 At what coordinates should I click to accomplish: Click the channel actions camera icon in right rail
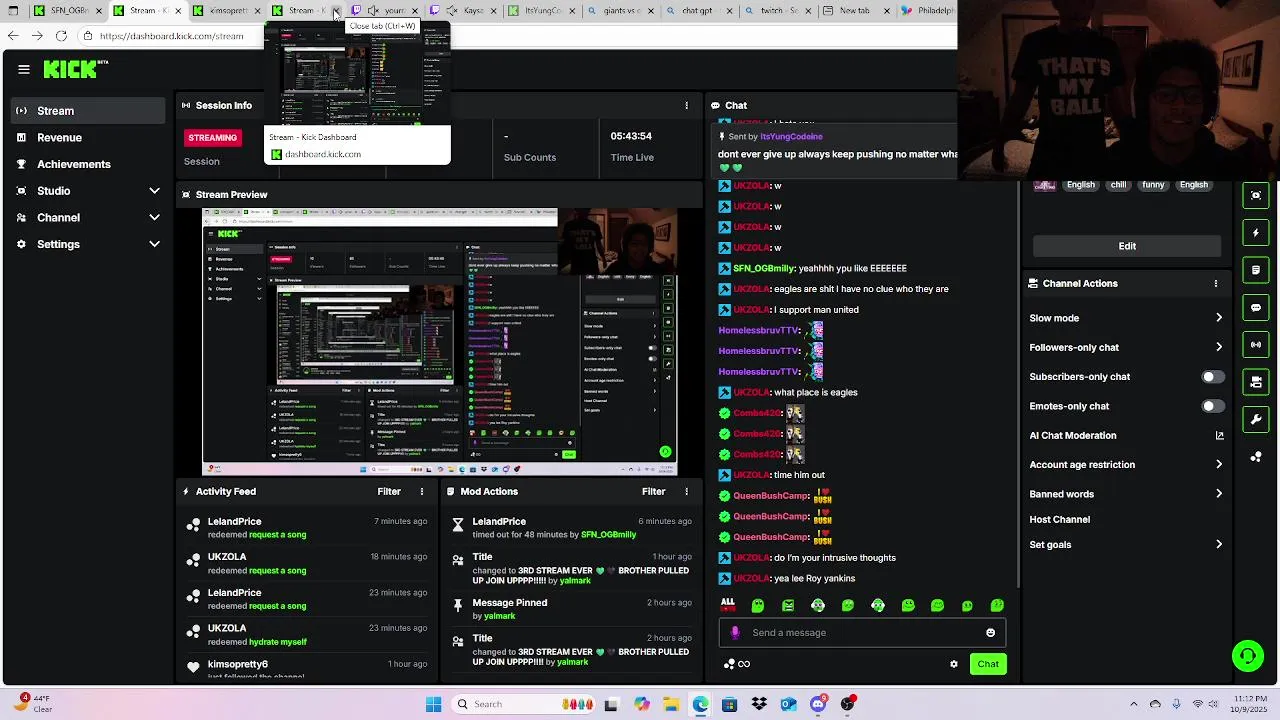tap(1256, 382)
